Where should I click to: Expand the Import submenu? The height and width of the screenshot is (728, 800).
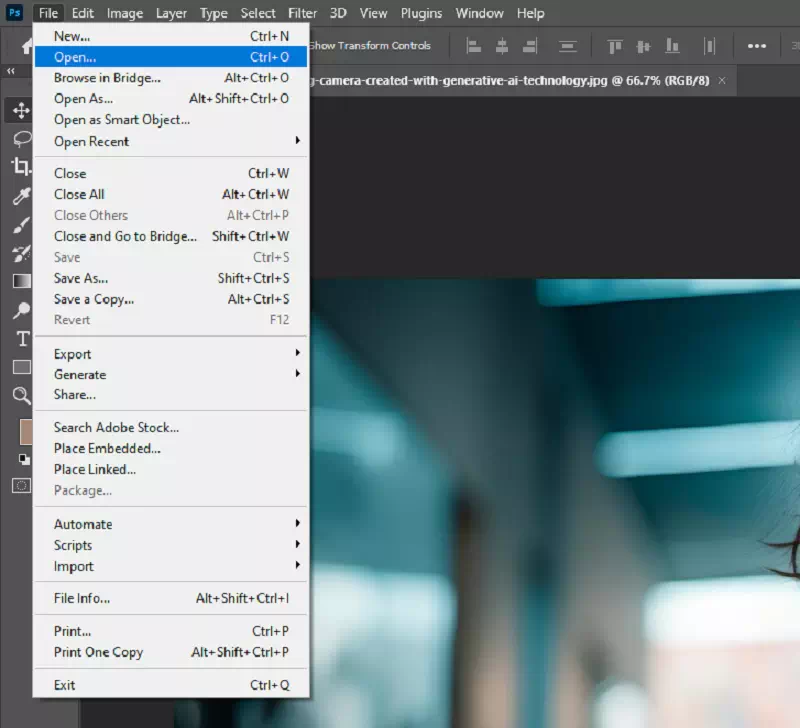[171, 566]
